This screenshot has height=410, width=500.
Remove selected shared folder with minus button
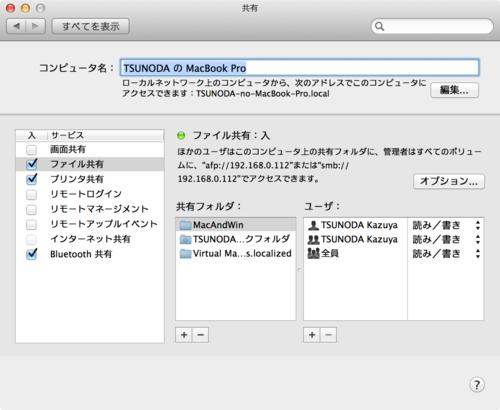point(200,335)
